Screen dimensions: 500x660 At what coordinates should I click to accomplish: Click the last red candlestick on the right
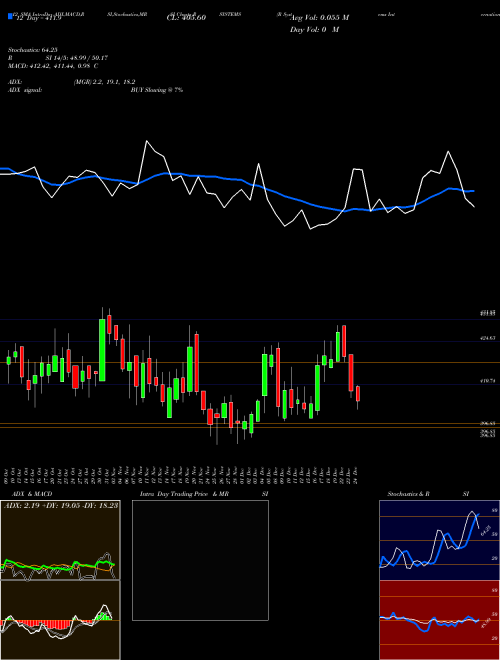click(358, 394)
